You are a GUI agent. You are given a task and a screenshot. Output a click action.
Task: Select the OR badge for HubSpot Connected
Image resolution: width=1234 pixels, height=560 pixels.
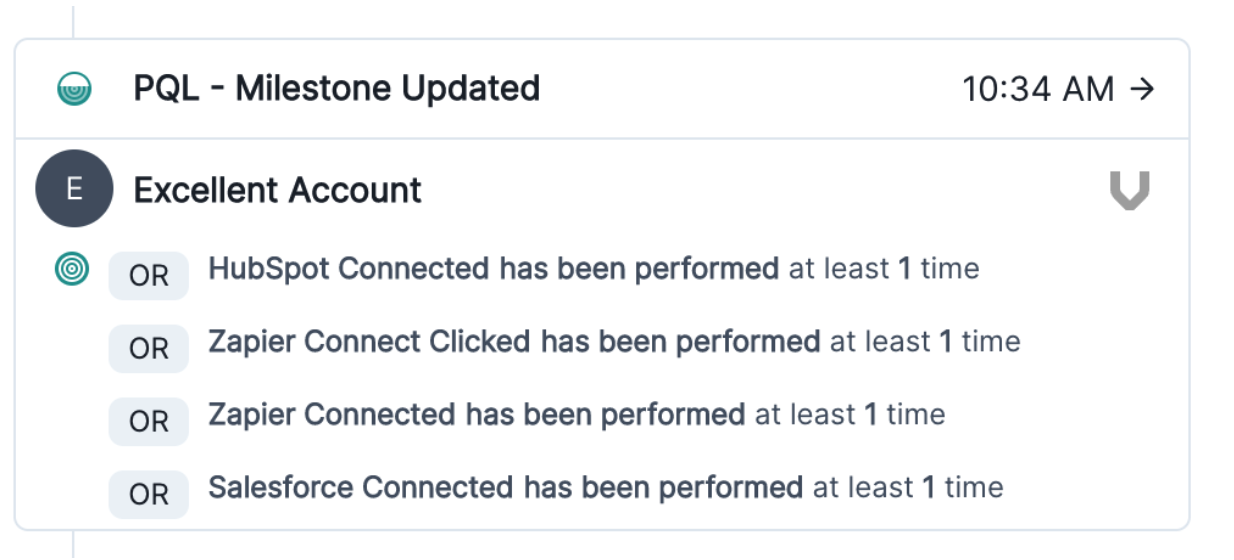coord(149,275)
